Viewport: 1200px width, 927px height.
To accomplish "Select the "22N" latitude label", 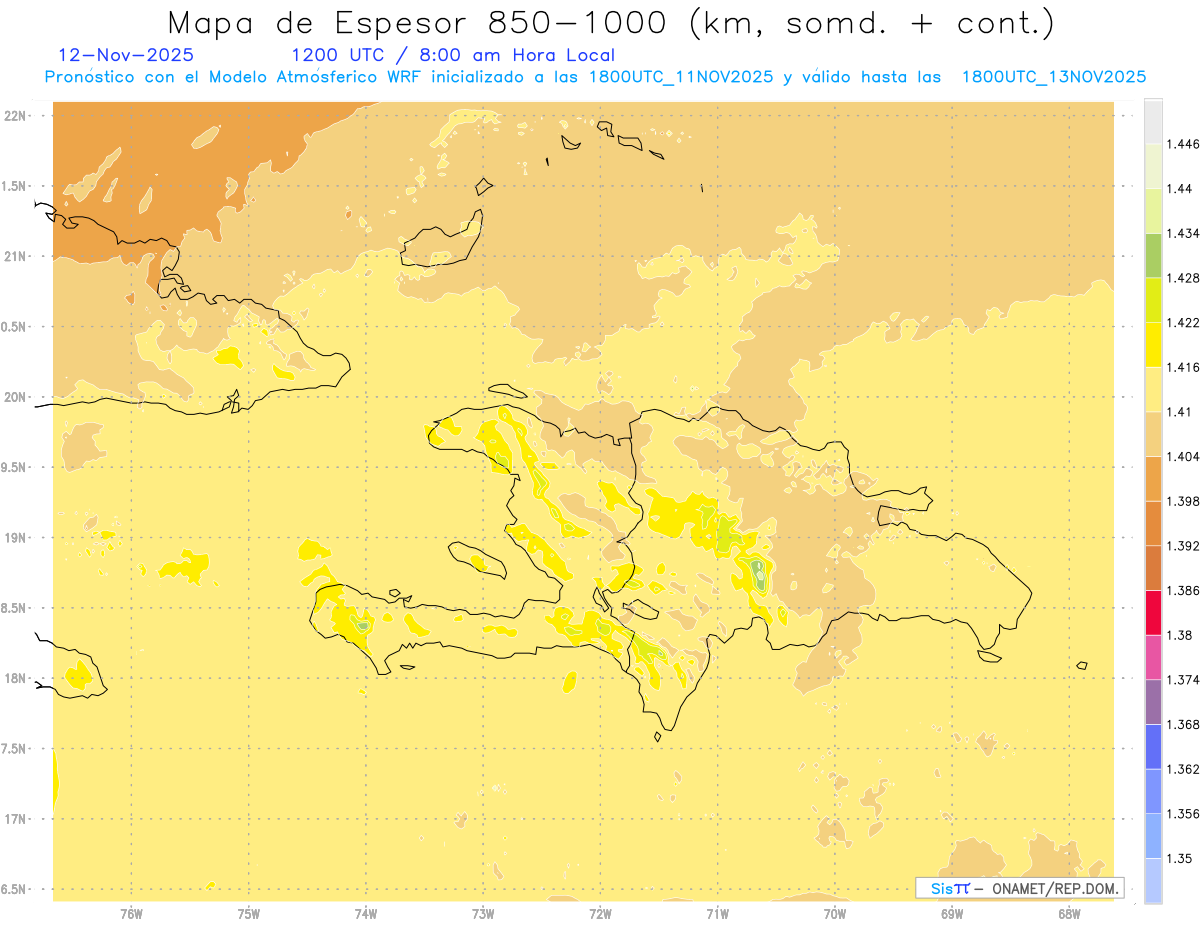I will point(15,115).
